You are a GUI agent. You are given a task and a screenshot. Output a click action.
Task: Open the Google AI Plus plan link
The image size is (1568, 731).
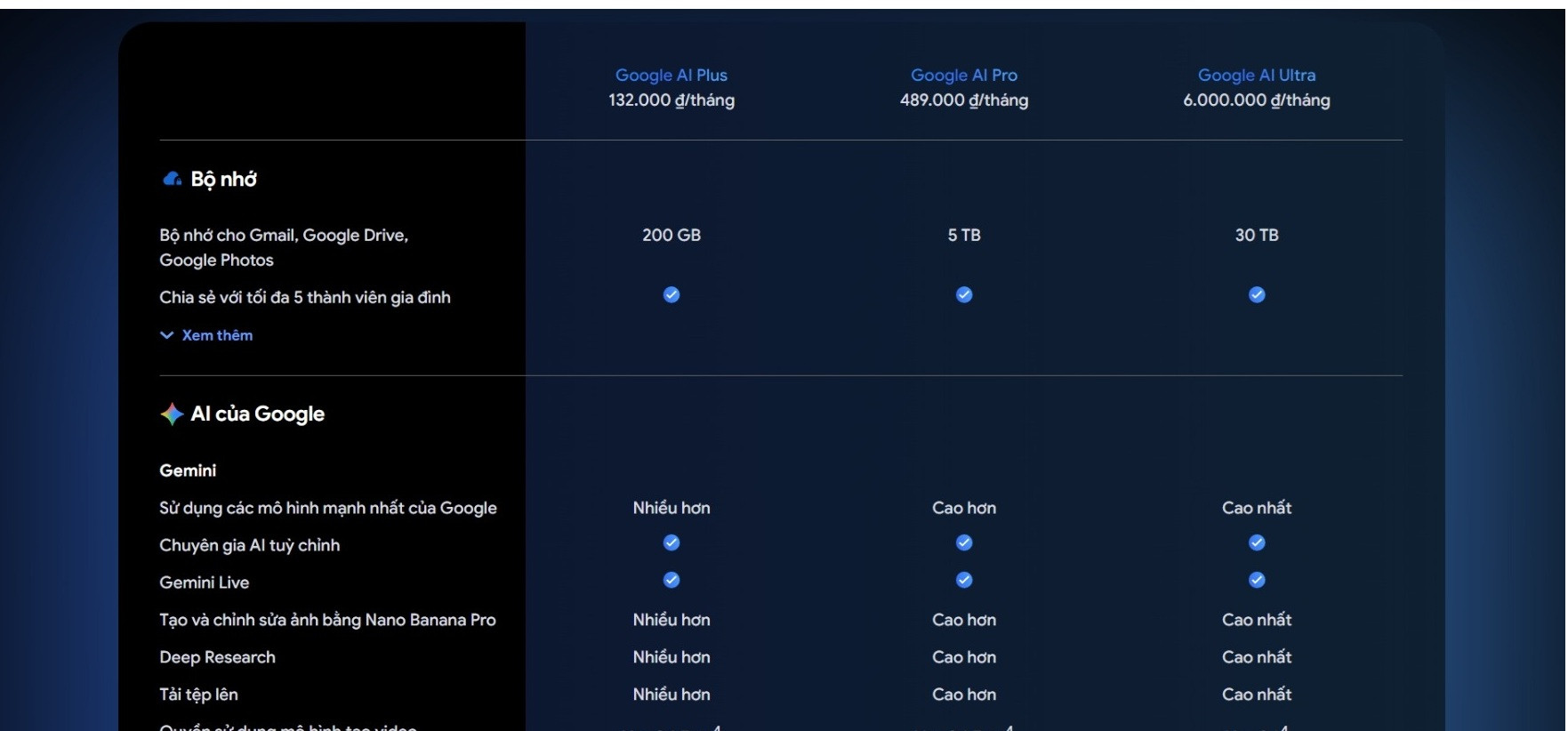[x=671, y=76]
